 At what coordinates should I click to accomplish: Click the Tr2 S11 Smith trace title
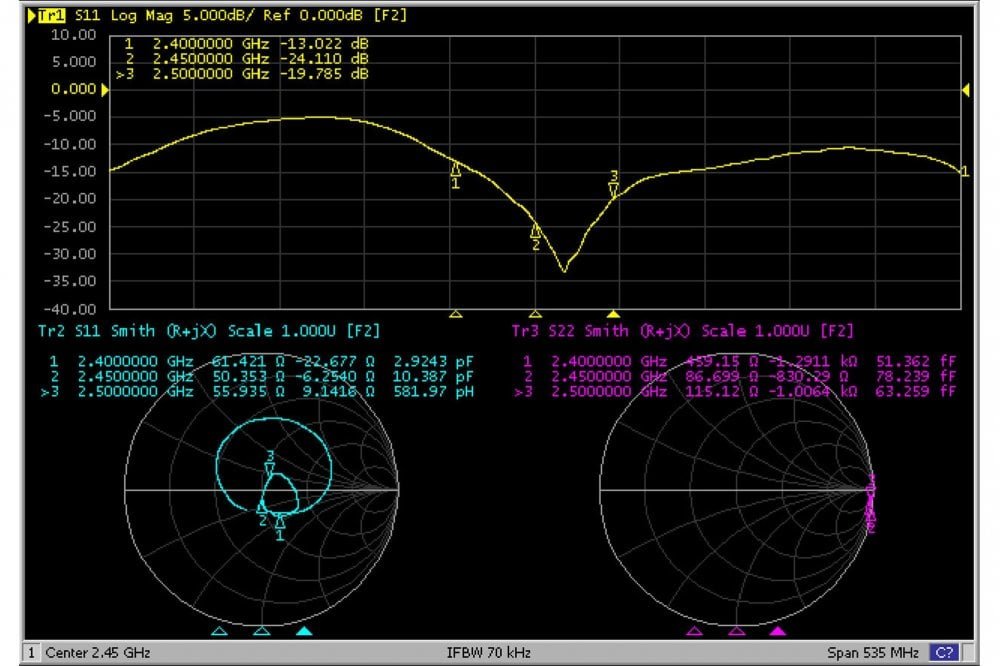[x=209, y=331]
